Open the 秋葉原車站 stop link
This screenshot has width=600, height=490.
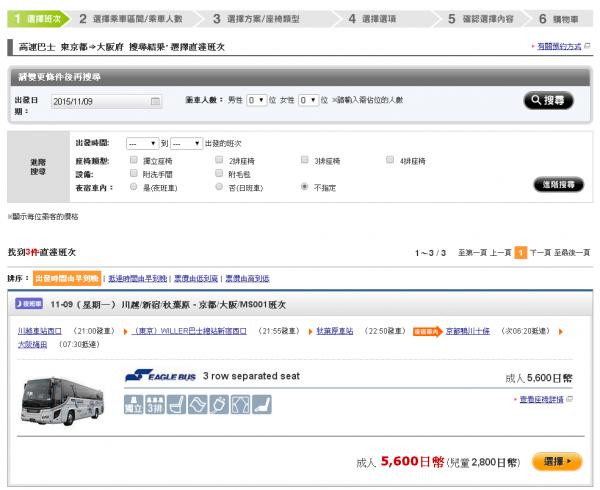(335, 331)
